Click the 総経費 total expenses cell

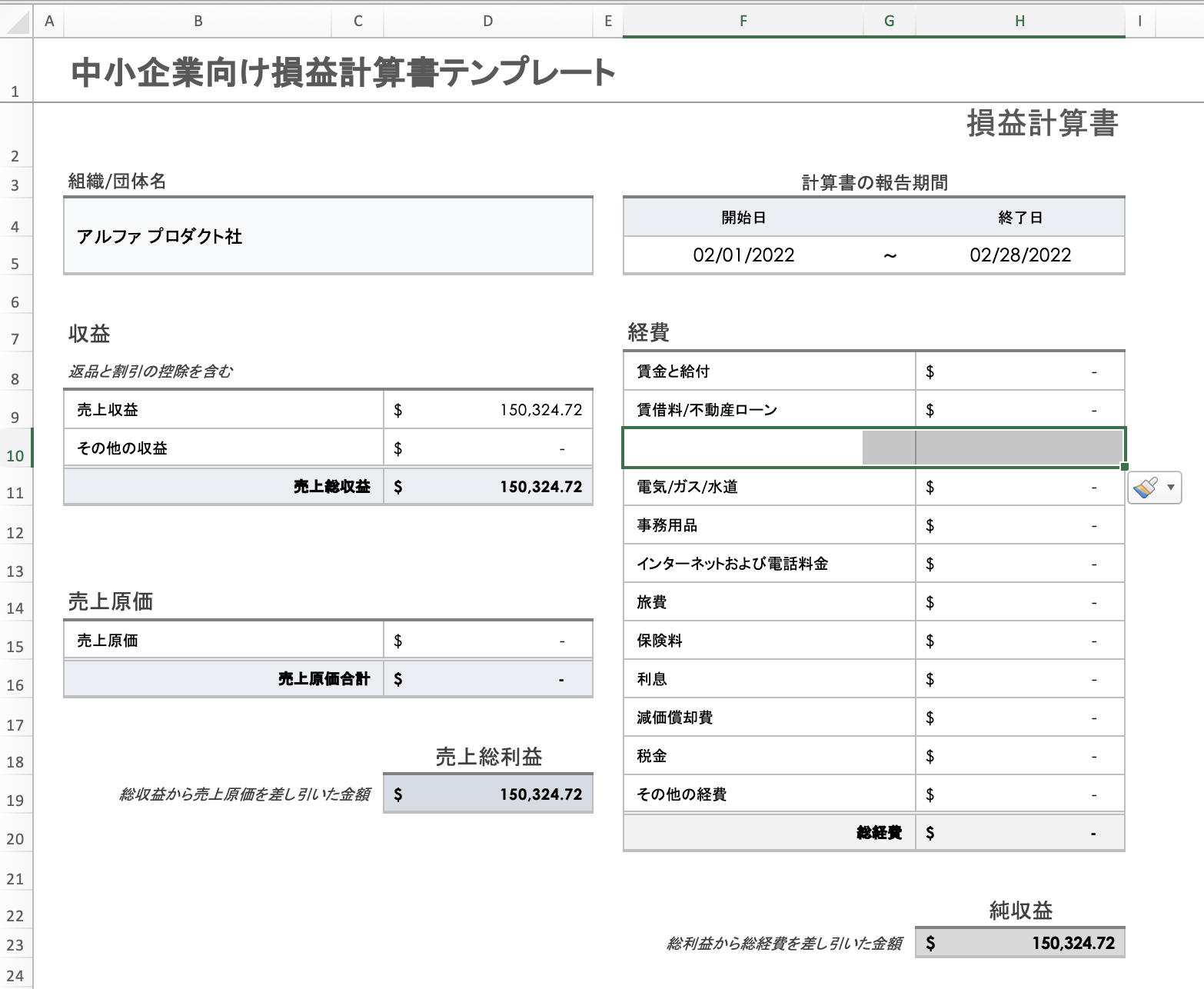1019,832
